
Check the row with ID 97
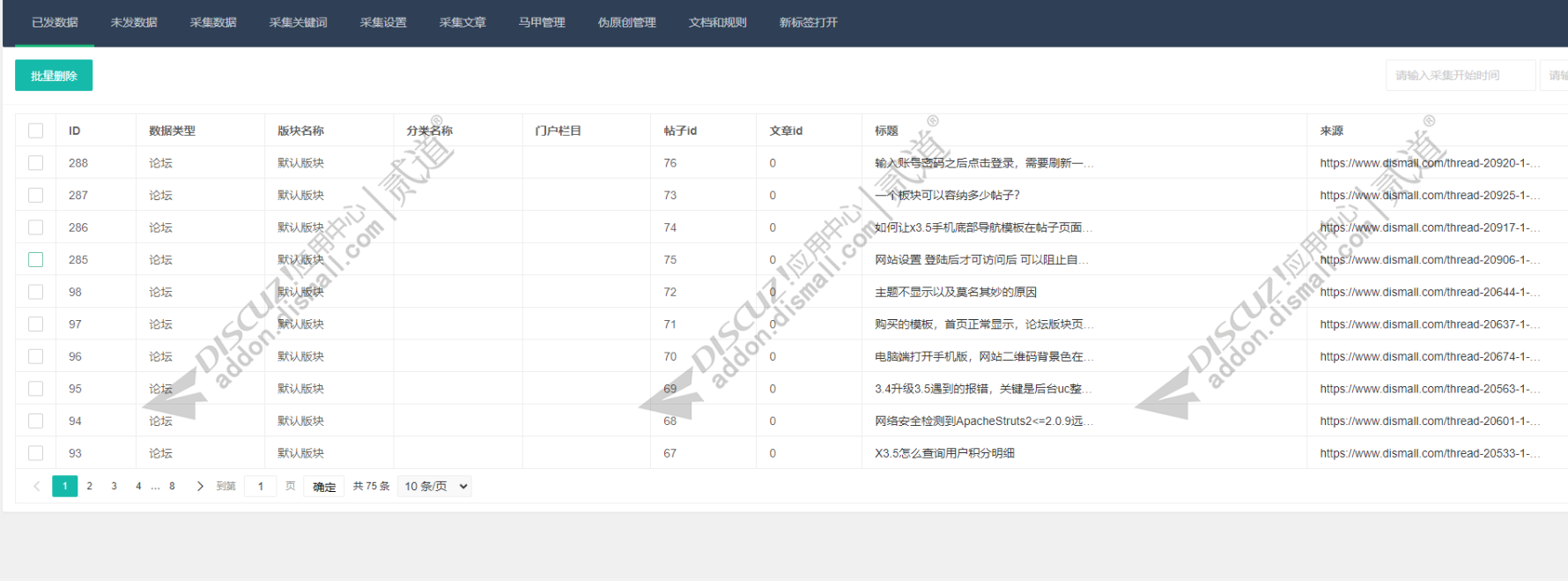(x=35, y=324)
